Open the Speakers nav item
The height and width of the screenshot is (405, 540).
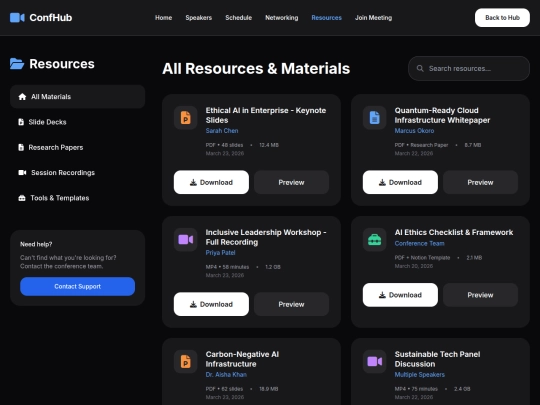point(199,18)
